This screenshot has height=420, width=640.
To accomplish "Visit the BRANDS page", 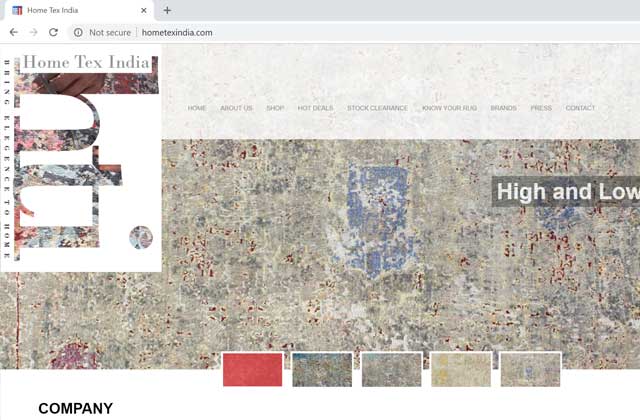I will [503, 108].
